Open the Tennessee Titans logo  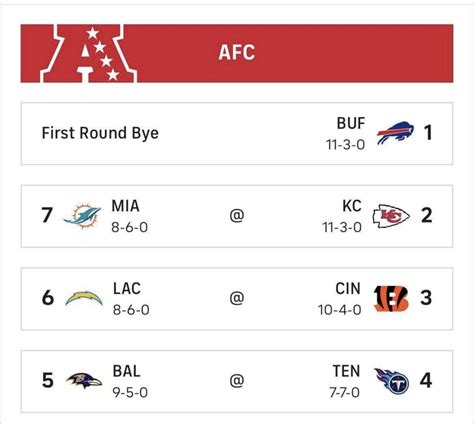392,381
